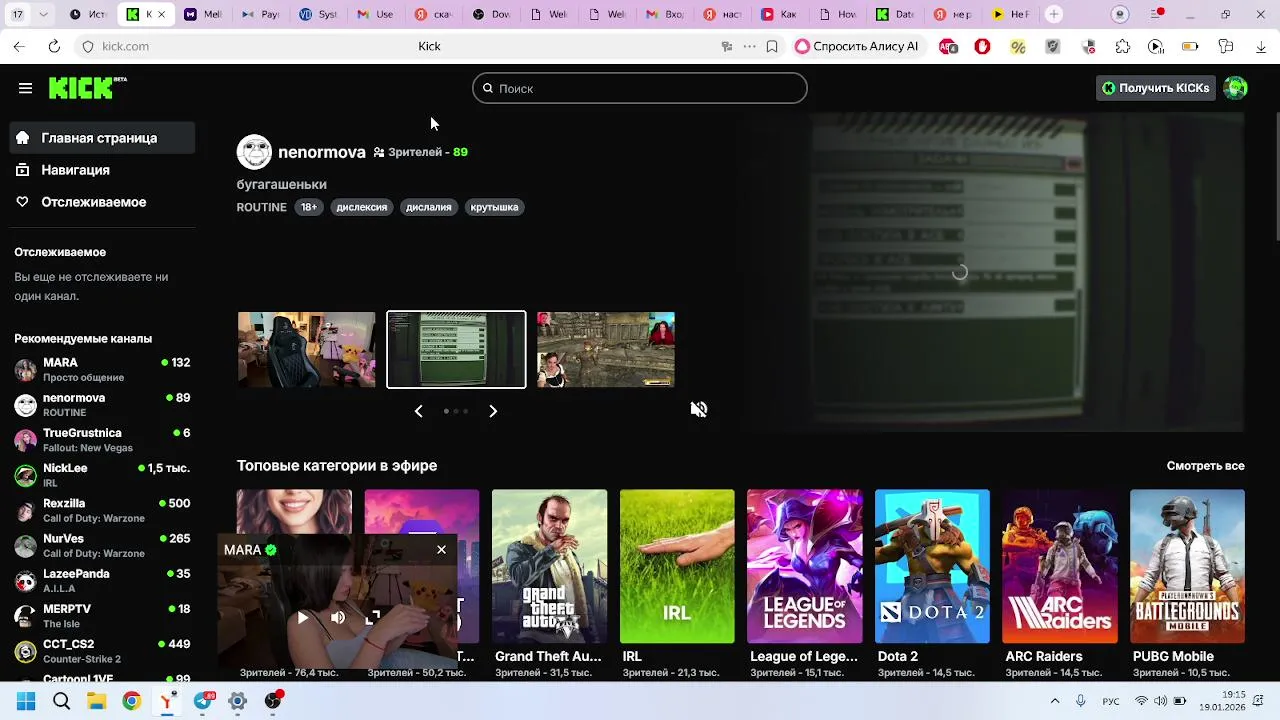Switch to the Dota Kick tab
This screenshot has width=1280, height=720.
click(894, 15)
